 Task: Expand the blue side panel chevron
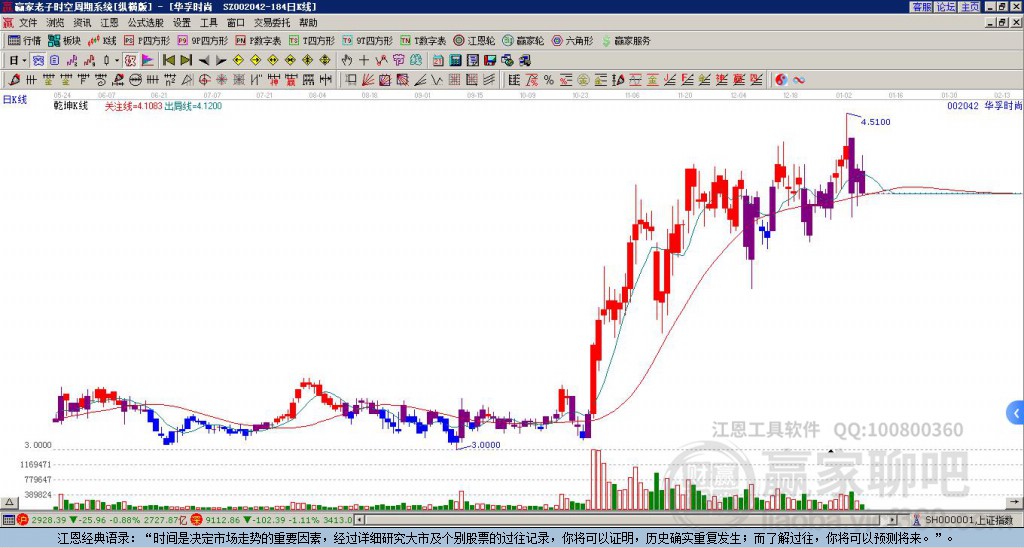(1016, 413)
